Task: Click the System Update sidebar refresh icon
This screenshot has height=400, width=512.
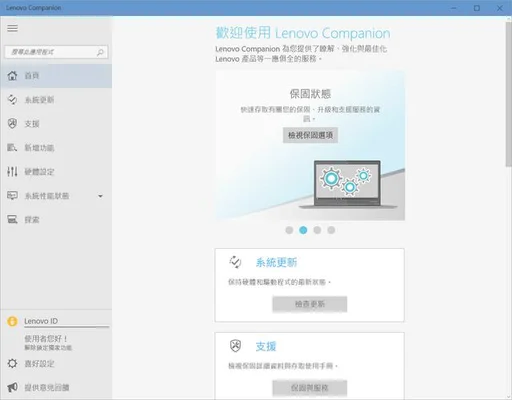Action: click(12, 100)
